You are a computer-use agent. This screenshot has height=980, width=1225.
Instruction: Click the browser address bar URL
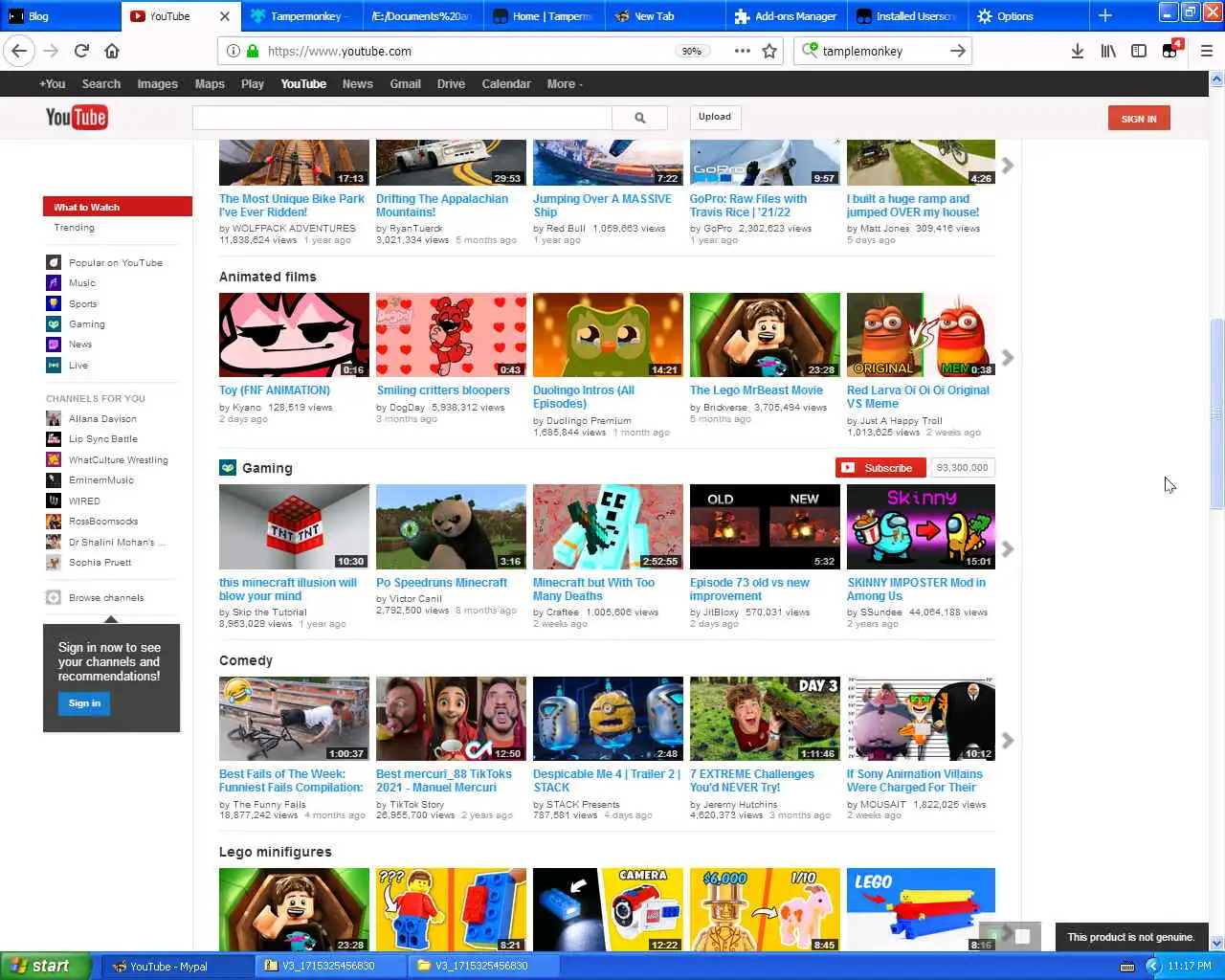pos(340,51)
